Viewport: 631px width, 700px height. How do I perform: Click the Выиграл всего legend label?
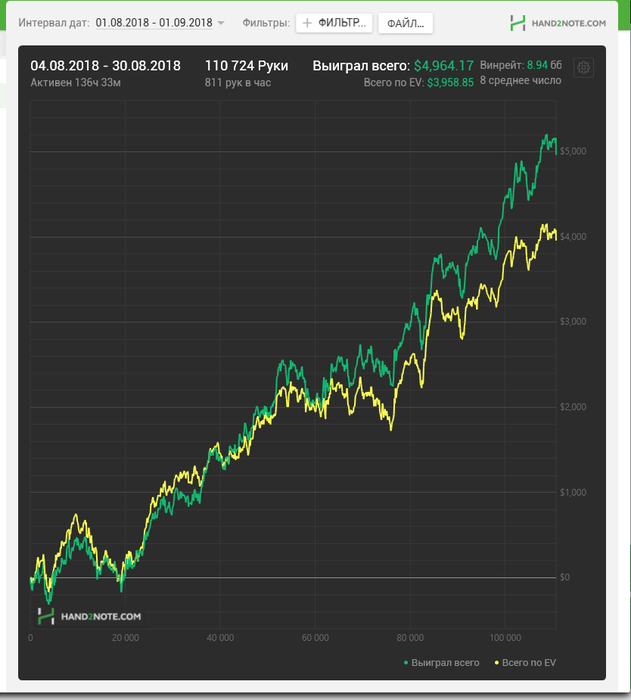(x=445, y=663)
